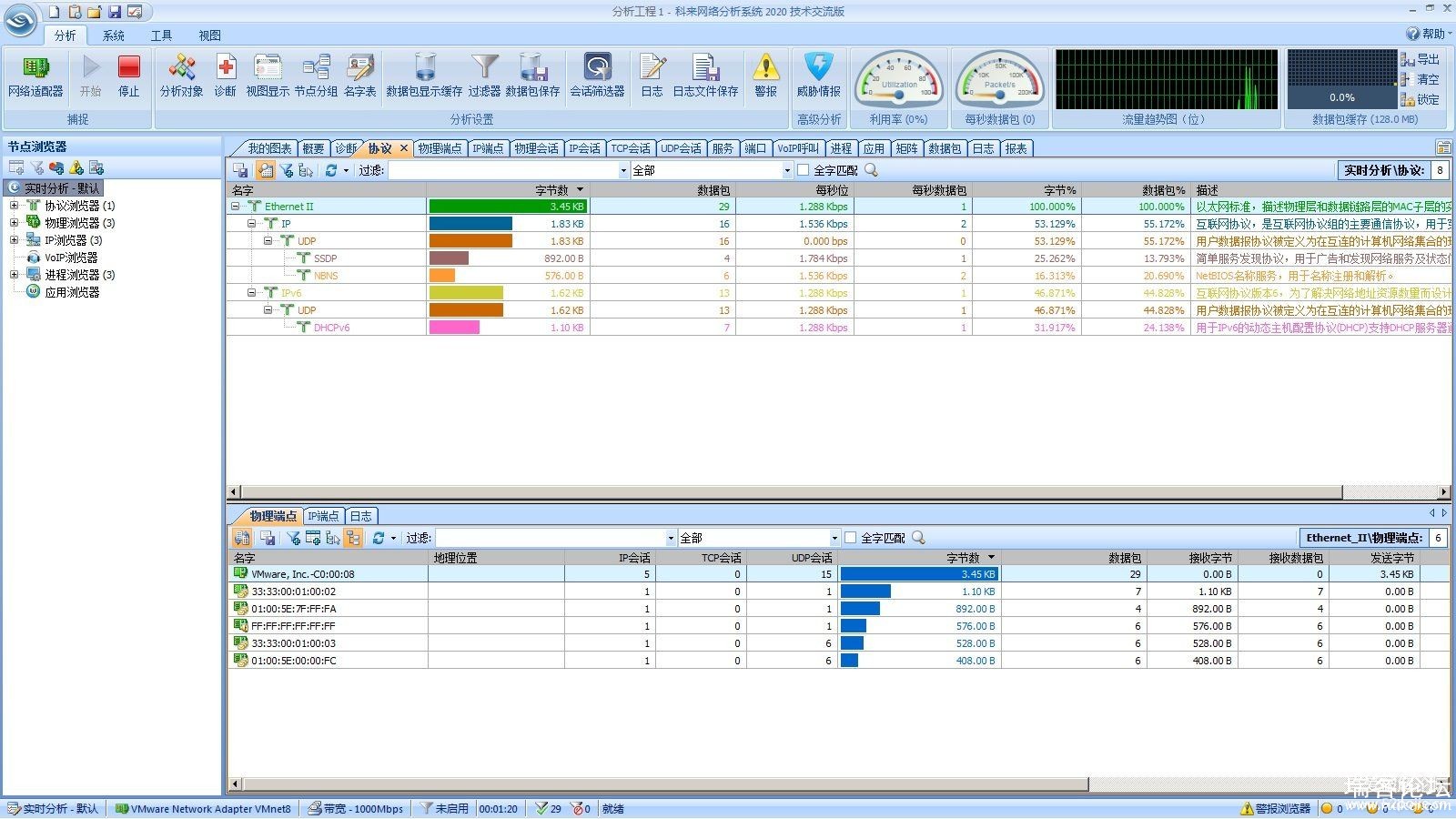
Task: Switch to the 视图 ribbon tab
Action: (209, 35)
